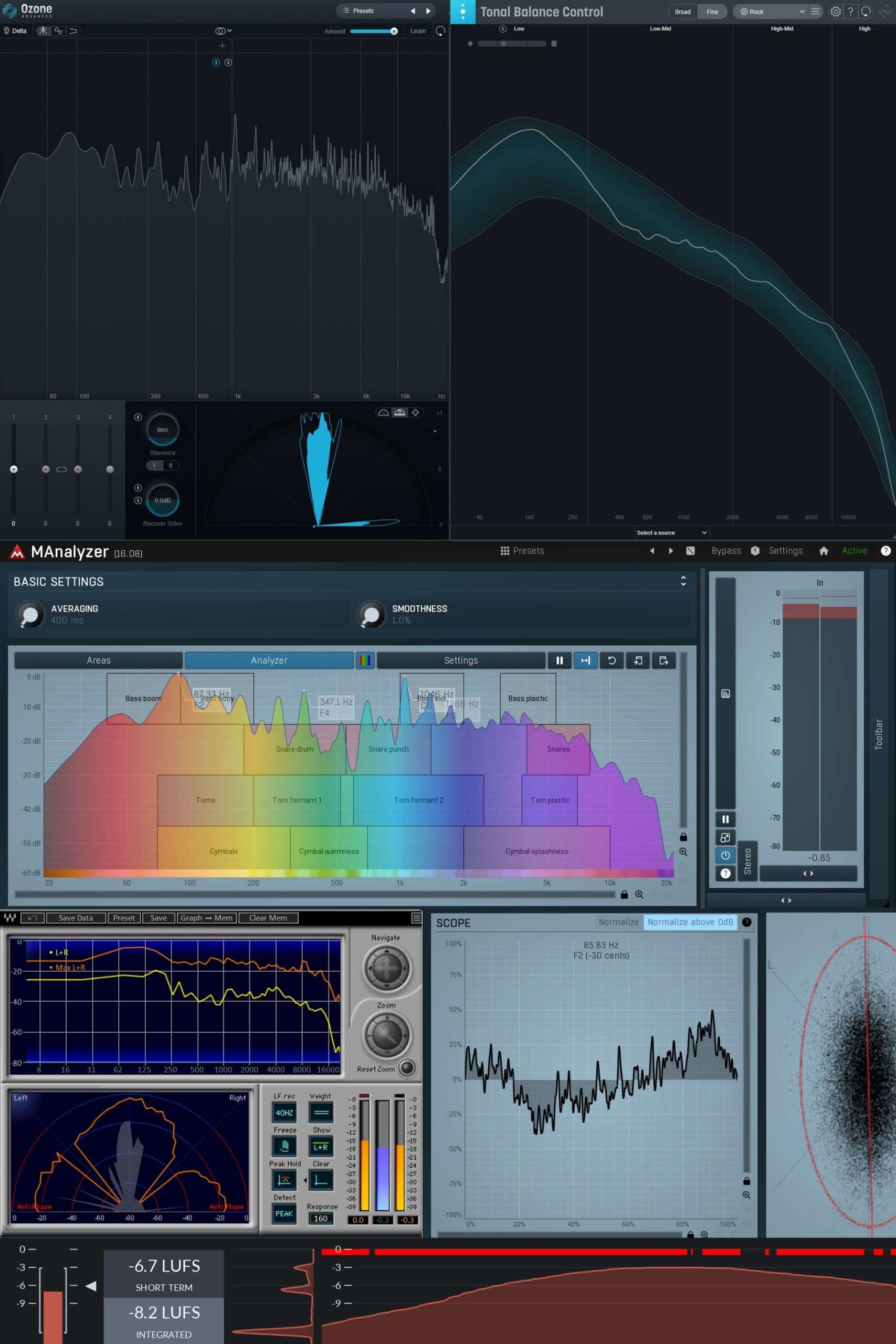Screen dimensions: 896x1344
Task: Switch to the MAnalyzer Analyzer tab
Action: coord(269,660)
